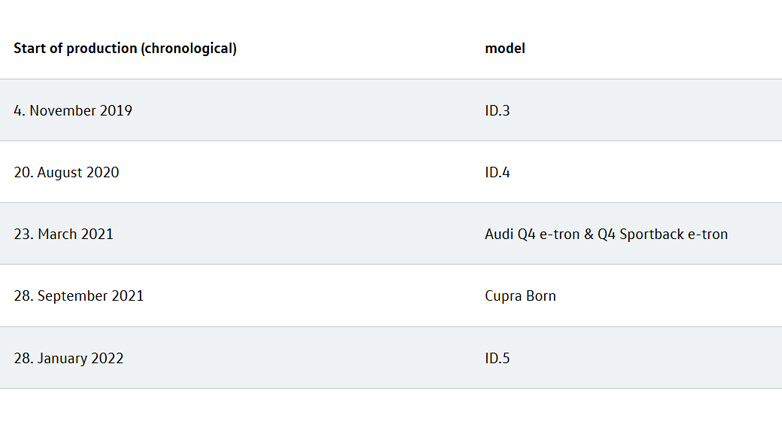The height and width of the screenshot is (440, 782).
Task: Click the ID.4 model cell
Action: 497,172
